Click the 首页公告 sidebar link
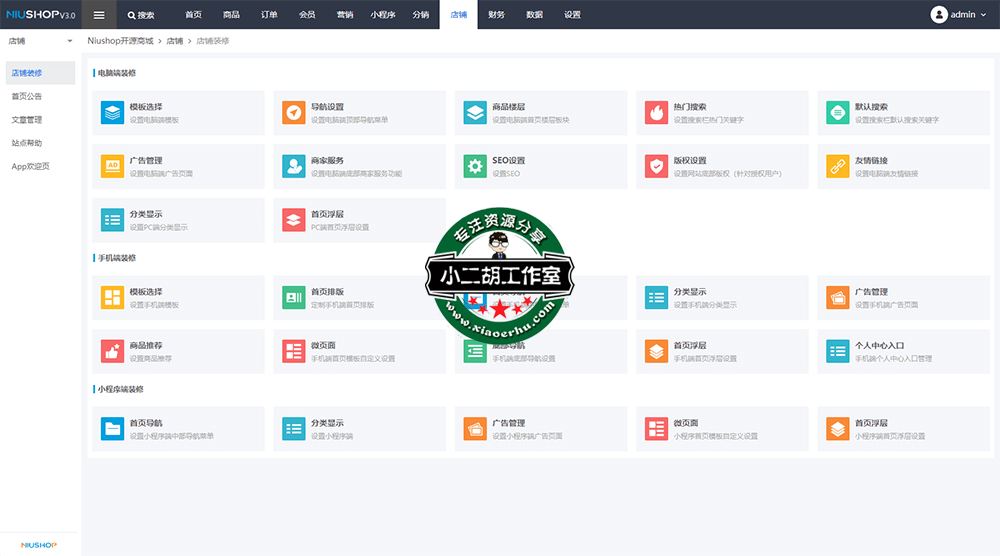 click(x=27, y=96)
